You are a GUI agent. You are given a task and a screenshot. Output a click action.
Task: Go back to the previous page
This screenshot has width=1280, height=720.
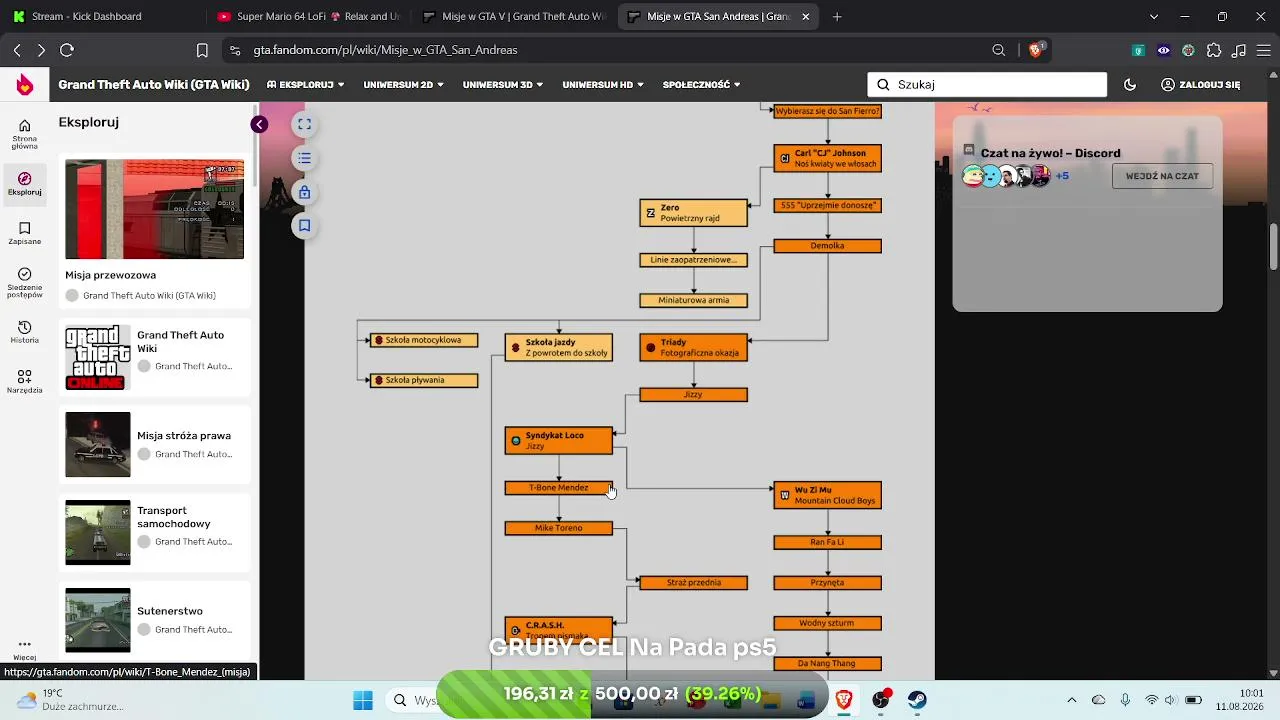point(17,50)
